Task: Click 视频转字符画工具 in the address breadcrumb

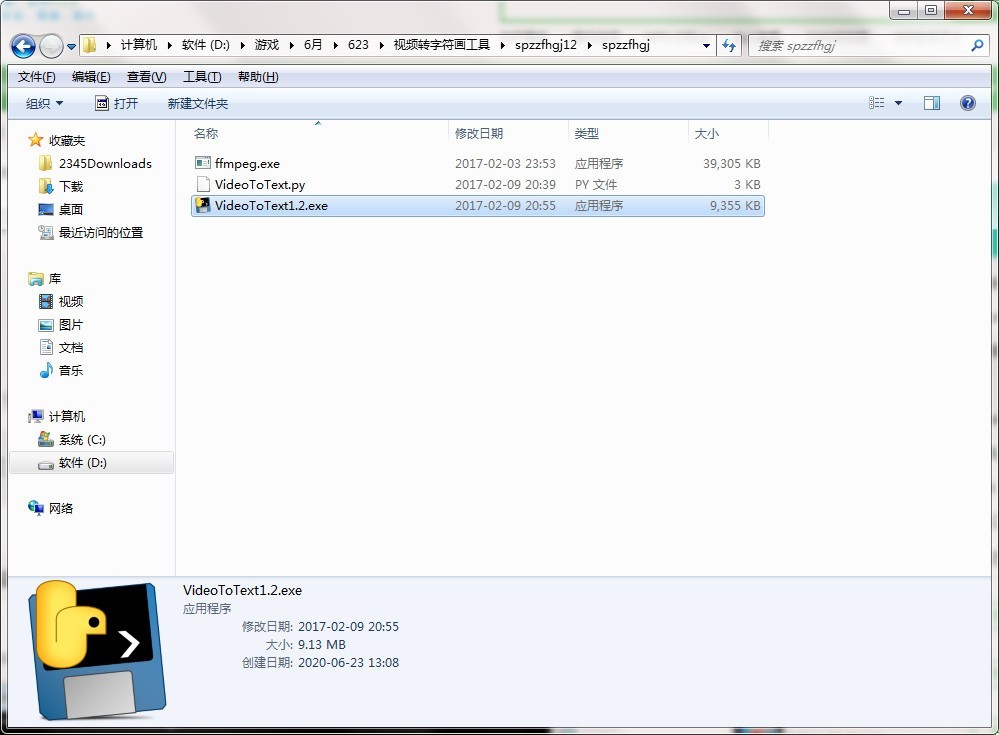Action: click(x=442, y=45)
